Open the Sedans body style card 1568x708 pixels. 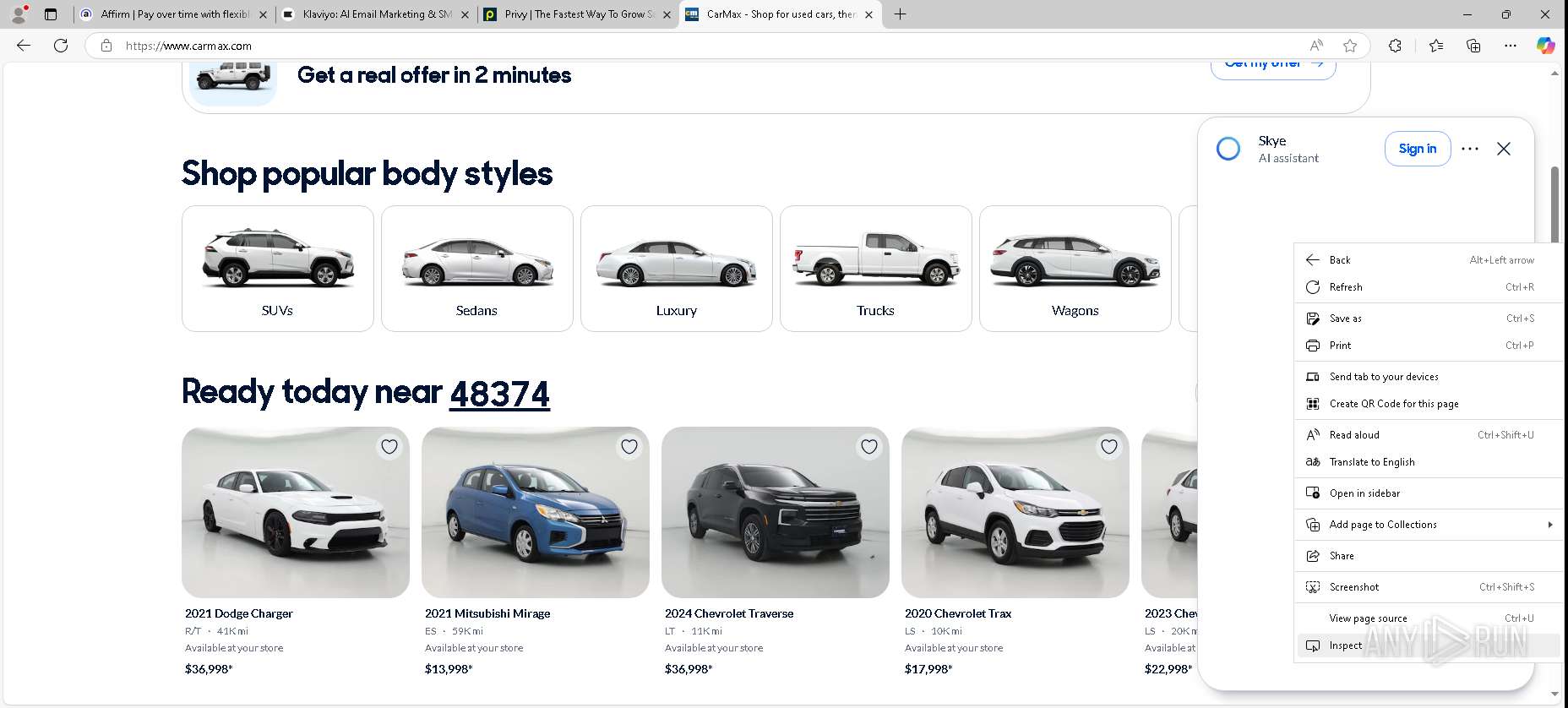click(x=477, y=269)
